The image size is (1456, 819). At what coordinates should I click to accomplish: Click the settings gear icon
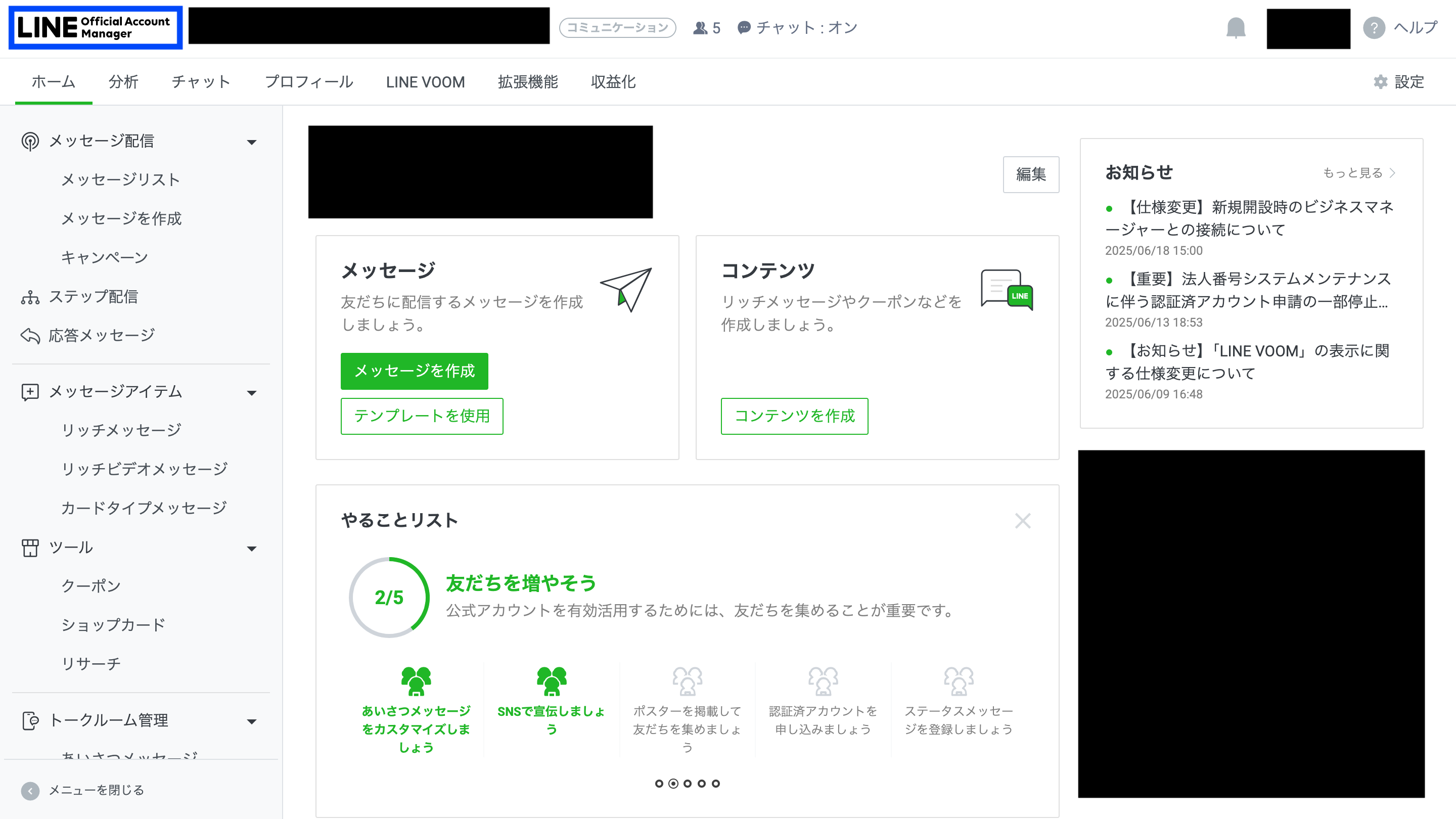click(x=1380, y=82)
